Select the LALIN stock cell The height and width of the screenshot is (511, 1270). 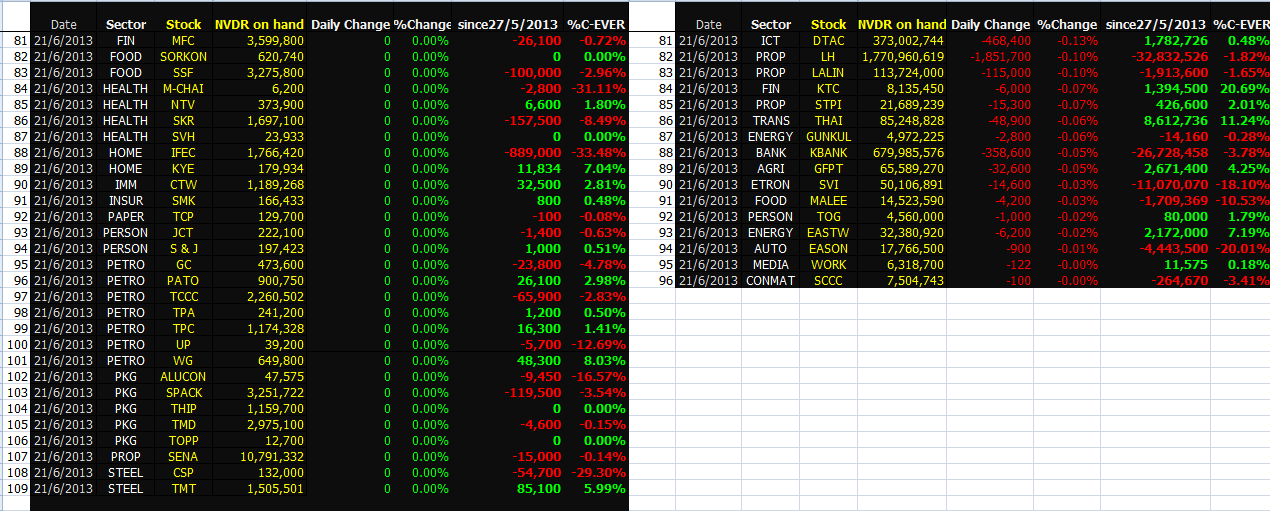coord(828,73)
